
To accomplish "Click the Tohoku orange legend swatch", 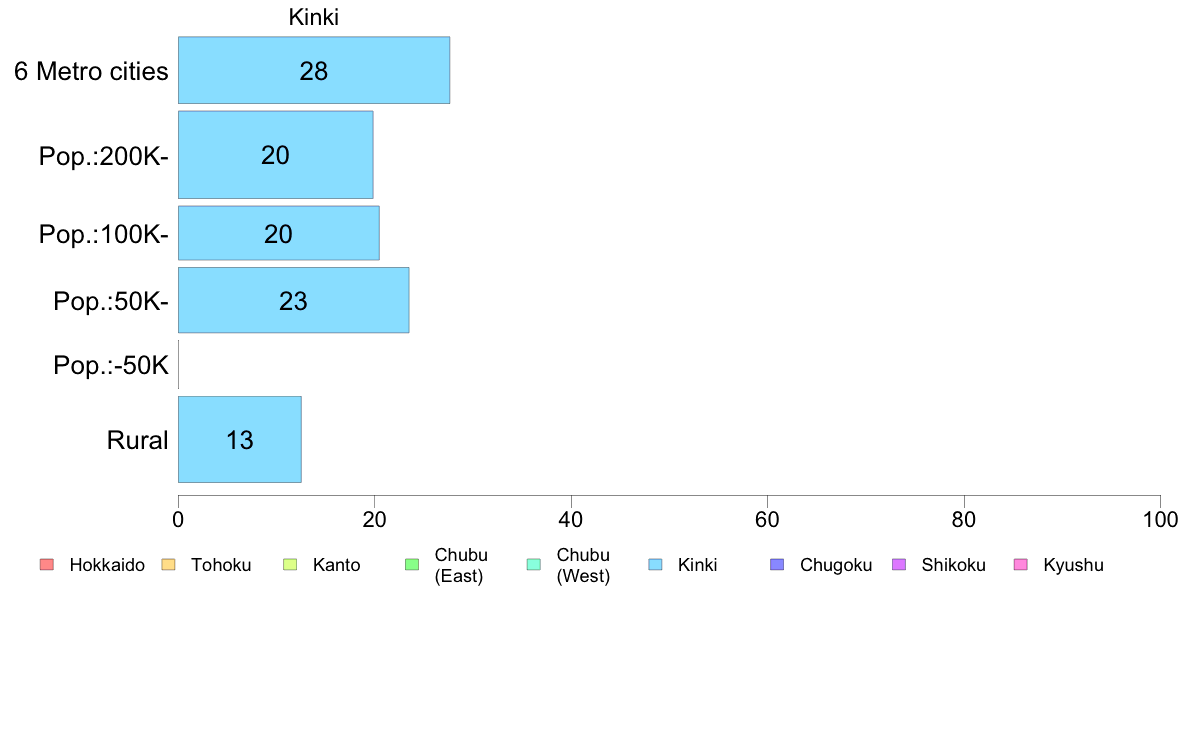I will coord(168,565).
